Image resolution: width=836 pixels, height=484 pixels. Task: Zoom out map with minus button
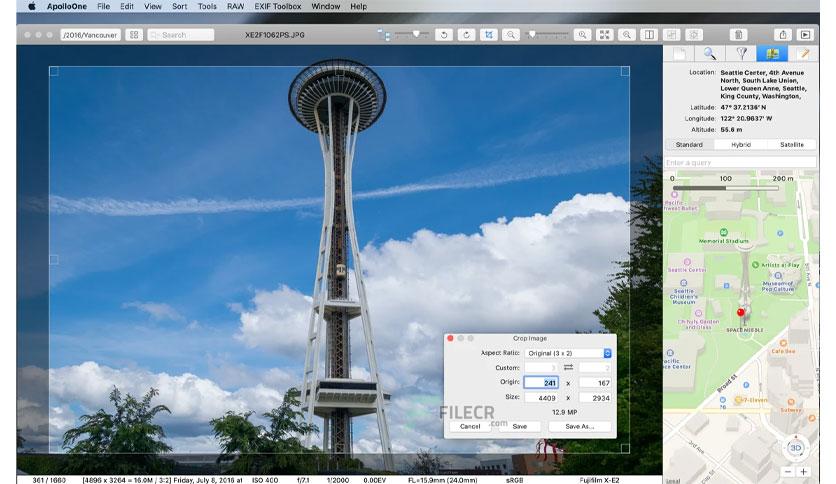pyautogui.click(x=787, y=472)
